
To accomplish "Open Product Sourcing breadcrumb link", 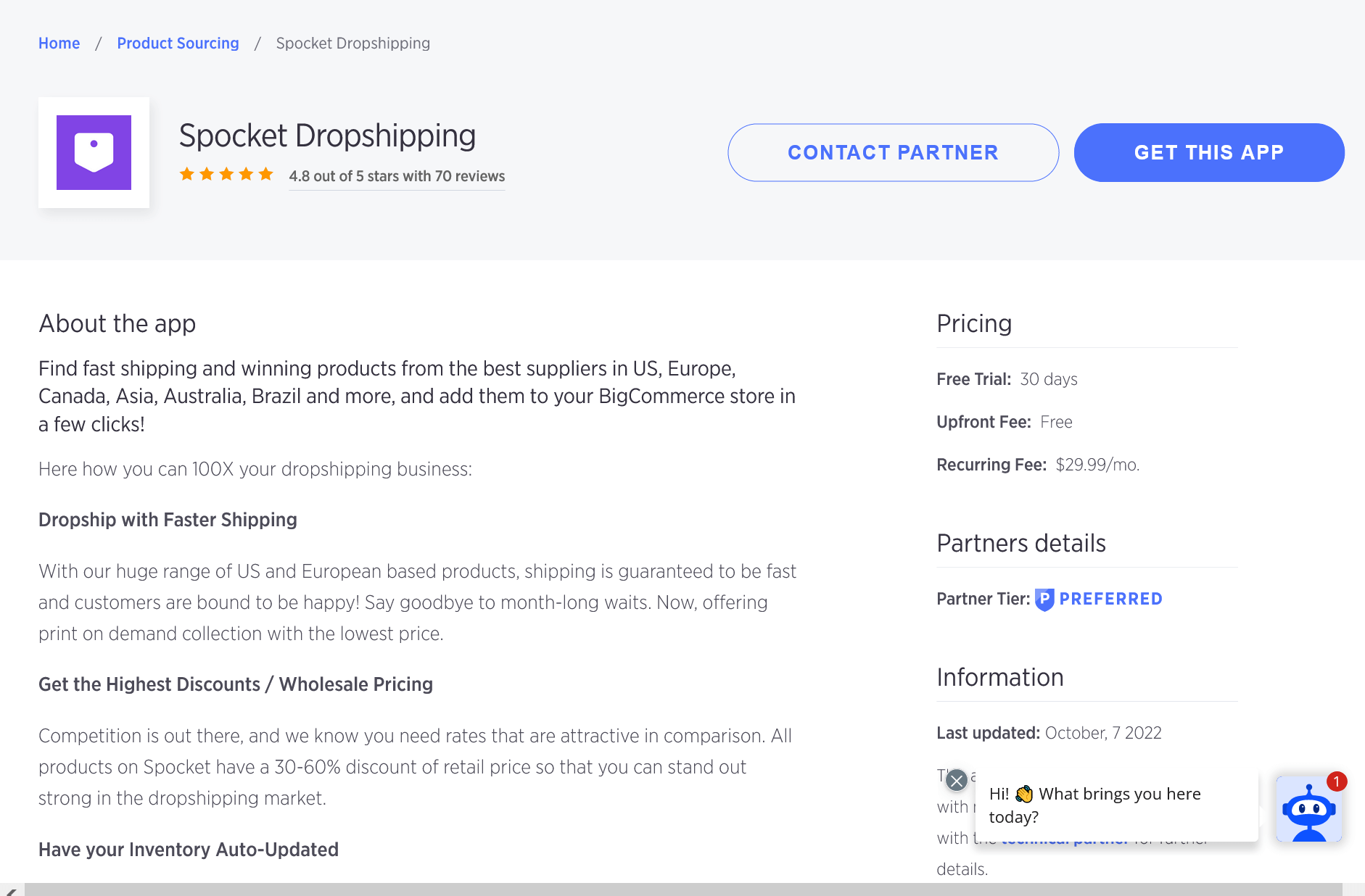I will click(x=178, y=43).
